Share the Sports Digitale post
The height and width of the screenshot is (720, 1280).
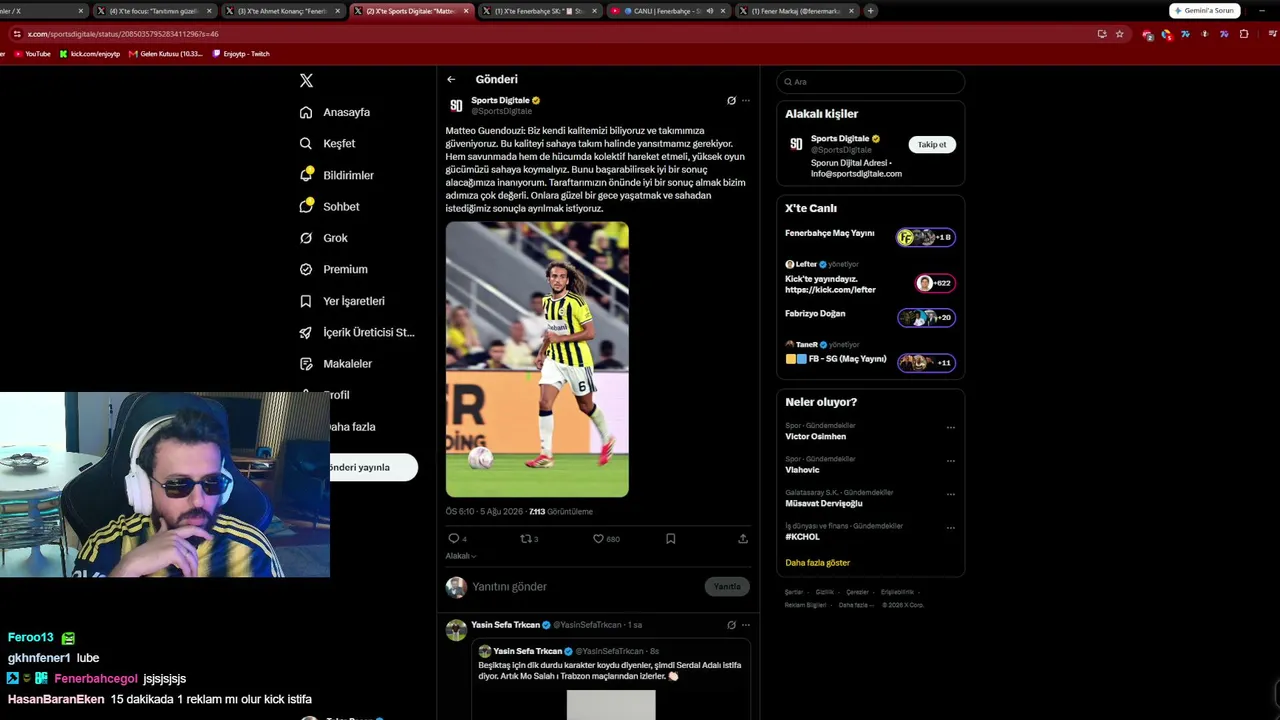pyautogui.click(x=743, y=538)
